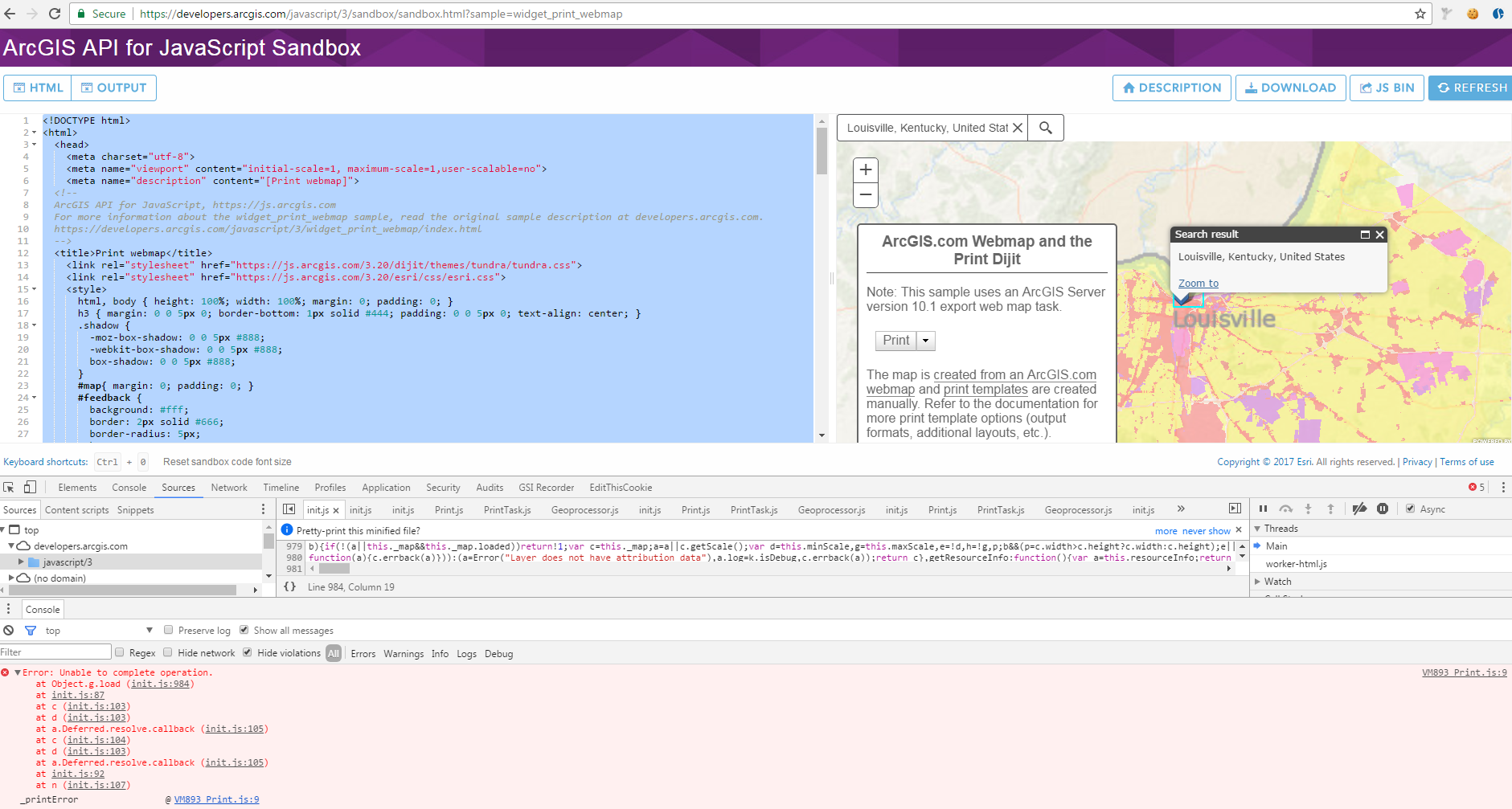1512x809 pixels.
Task: Collapse the developers.arcgis.com tree node
Action: (x=11, y=545)
